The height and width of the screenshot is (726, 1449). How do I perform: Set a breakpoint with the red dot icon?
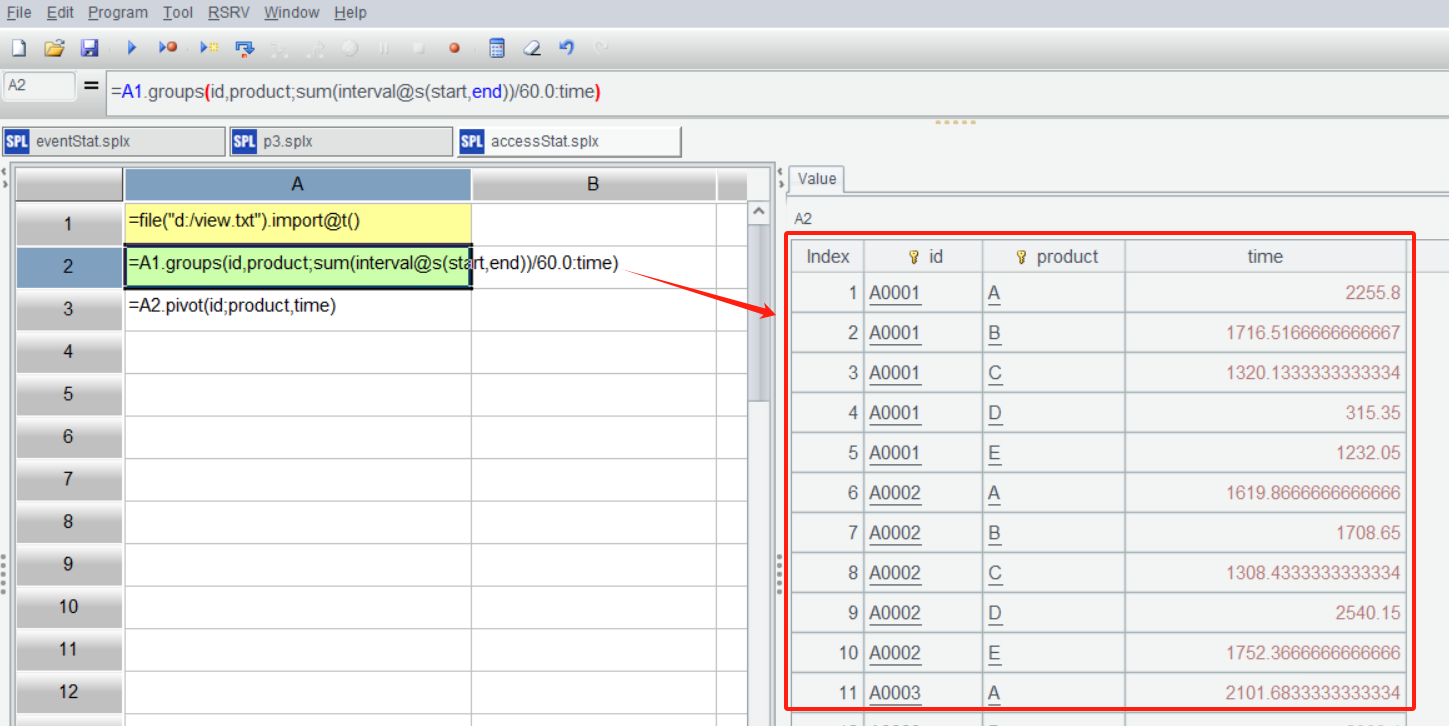(454, 48)
